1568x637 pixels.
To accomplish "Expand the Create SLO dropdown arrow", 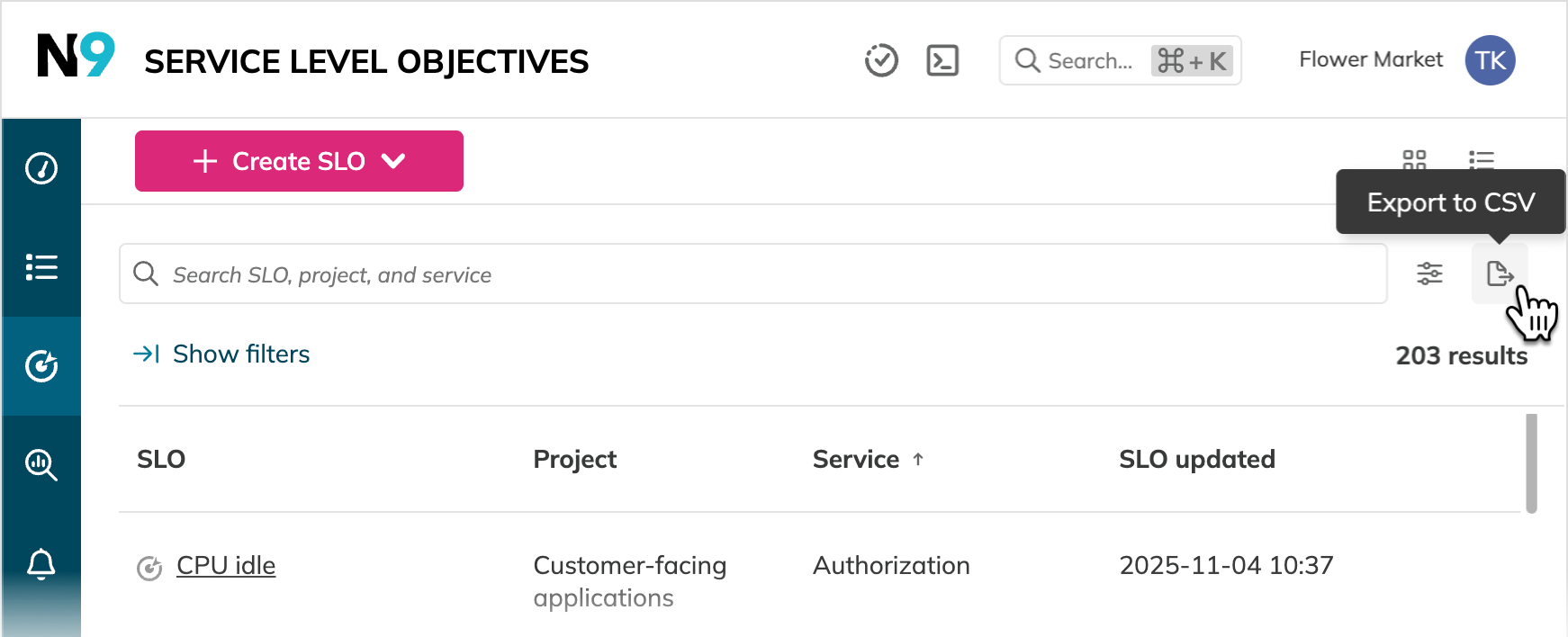I will point(393,161).
